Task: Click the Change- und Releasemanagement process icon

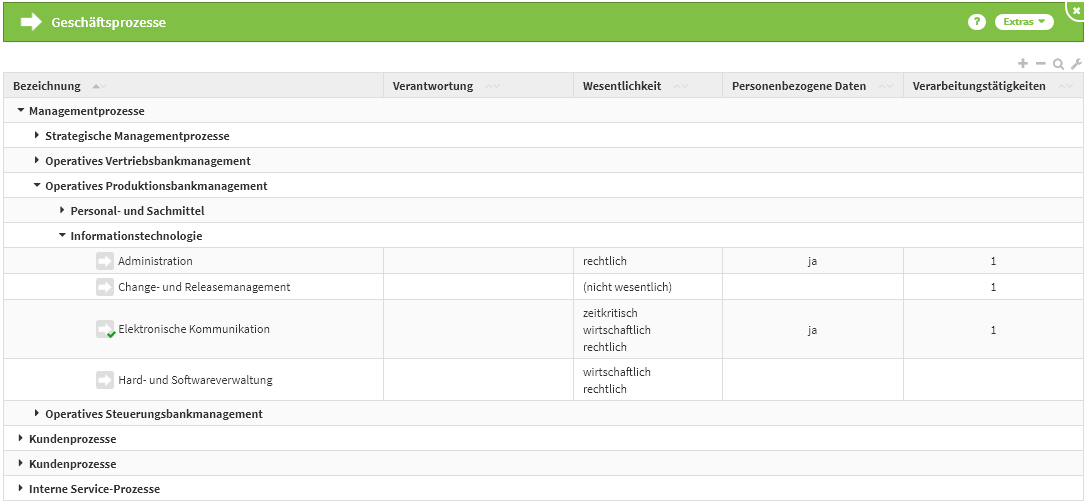Action: 105,287
